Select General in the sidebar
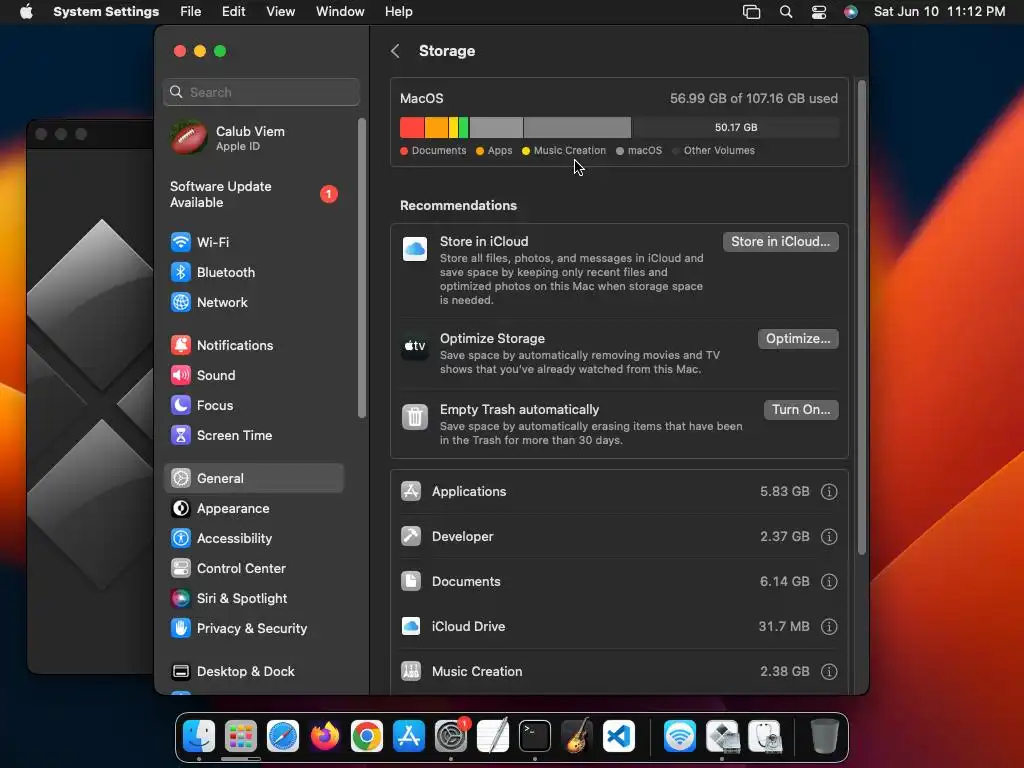 [x=253, y=478]
